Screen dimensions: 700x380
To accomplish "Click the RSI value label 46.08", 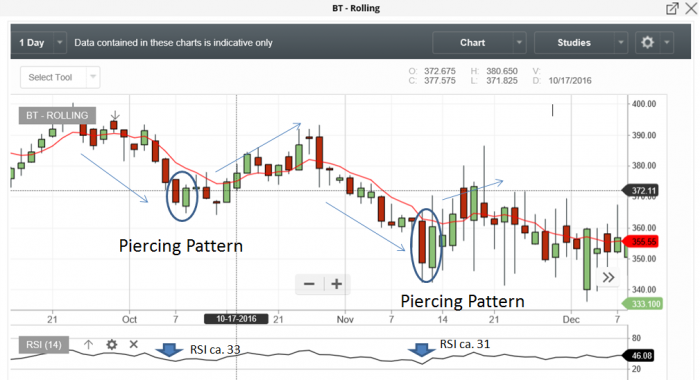I will click(639, 355).
